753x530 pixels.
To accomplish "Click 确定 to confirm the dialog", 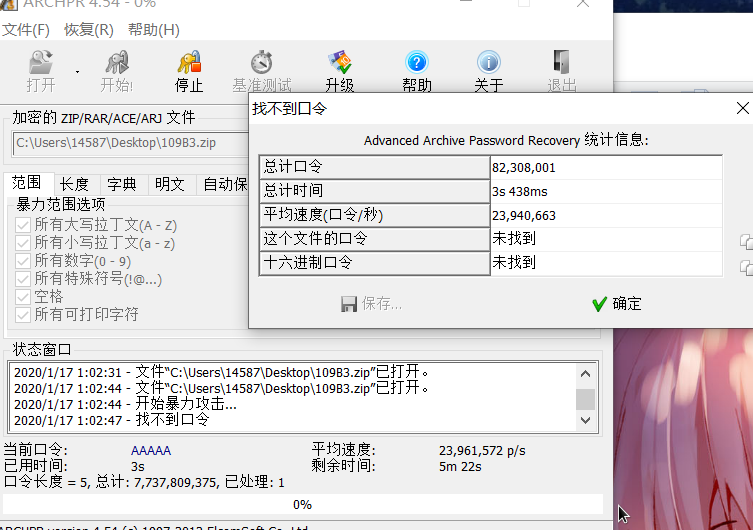I will (x=617, y=303).
